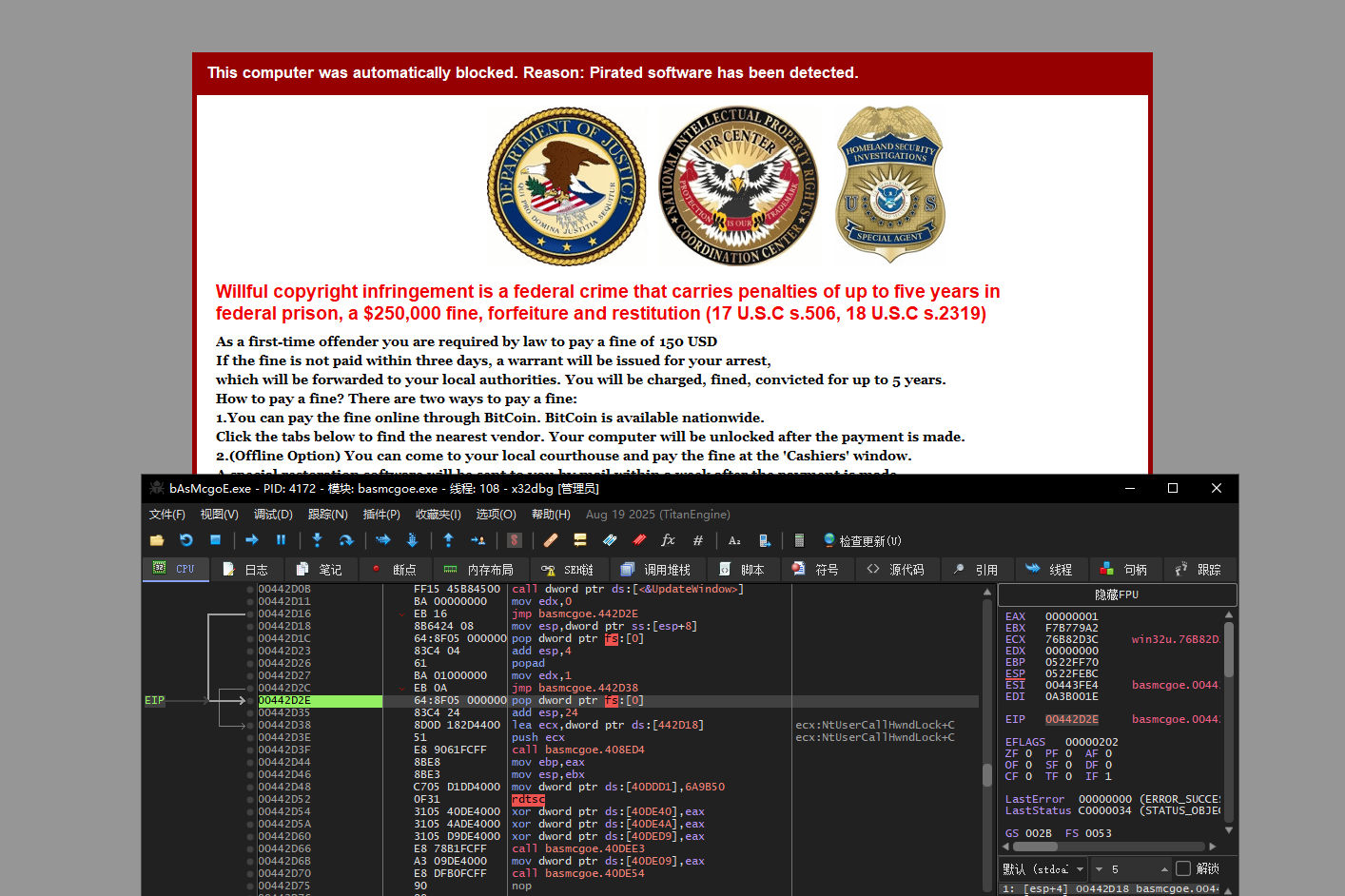1345x896 pixels.
Task: Increase the argument count with up arrow
Action: click(1164, 869)
